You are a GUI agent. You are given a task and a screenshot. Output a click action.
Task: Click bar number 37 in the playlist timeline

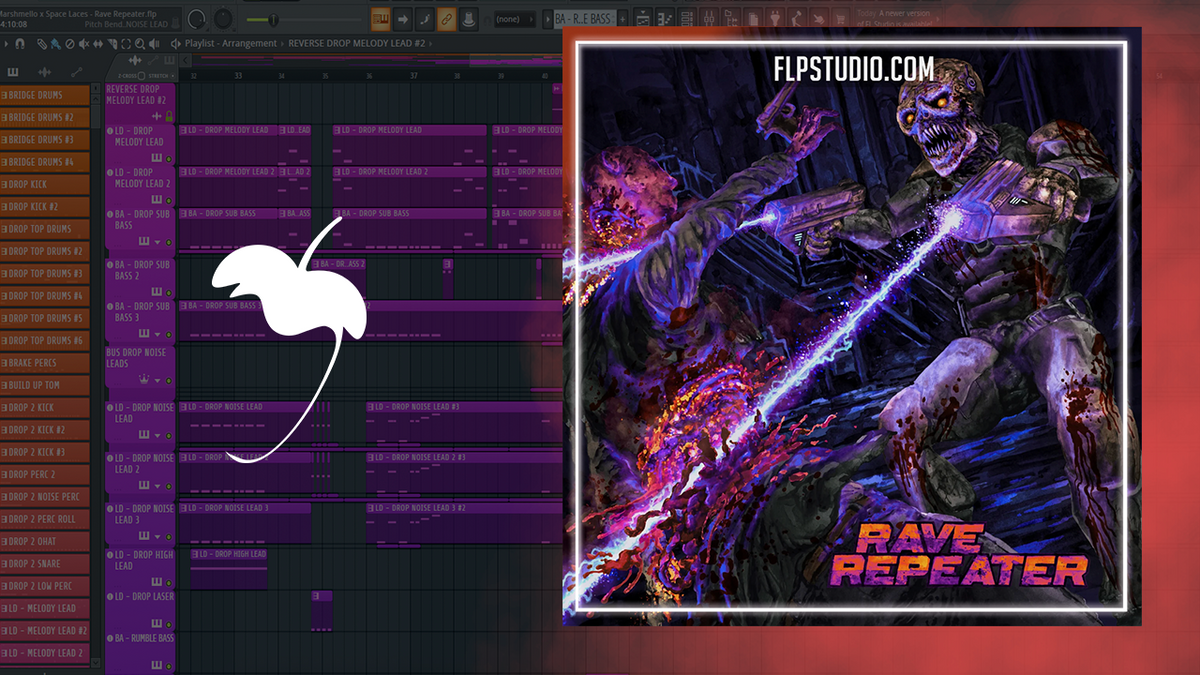click(413, 74)
